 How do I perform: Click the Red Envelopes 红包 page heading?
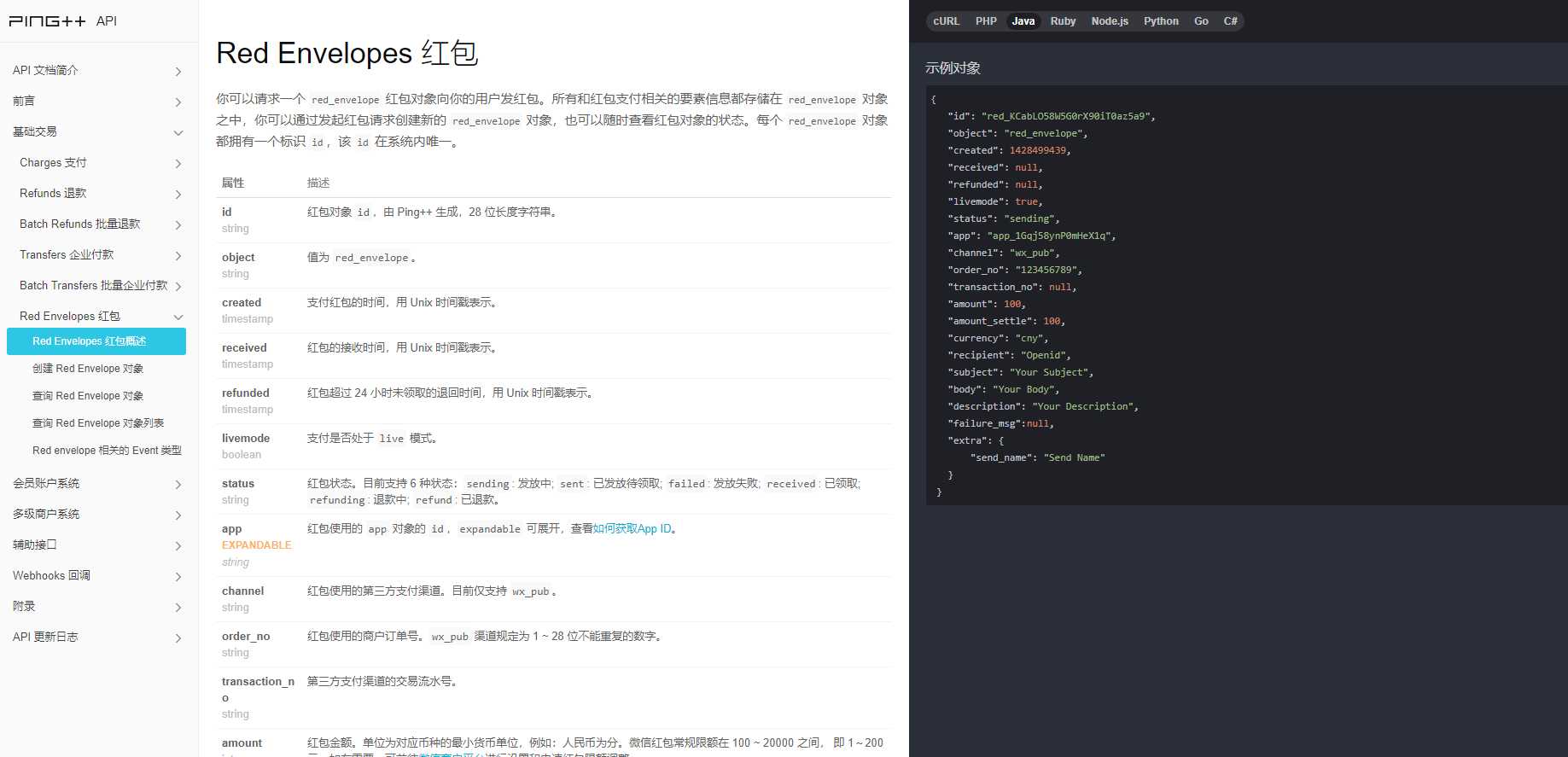point(347,53)
